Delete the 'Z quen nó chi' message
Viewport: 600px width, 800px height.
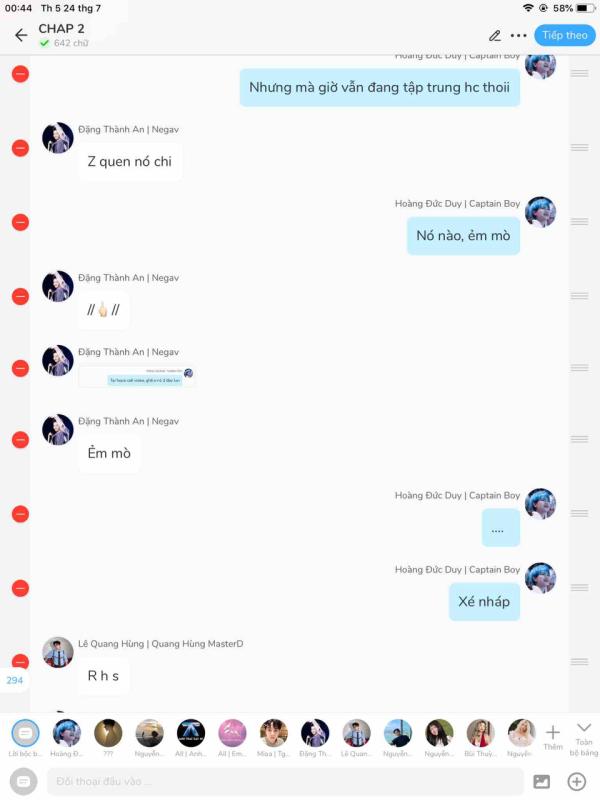(x=20, y=148)
